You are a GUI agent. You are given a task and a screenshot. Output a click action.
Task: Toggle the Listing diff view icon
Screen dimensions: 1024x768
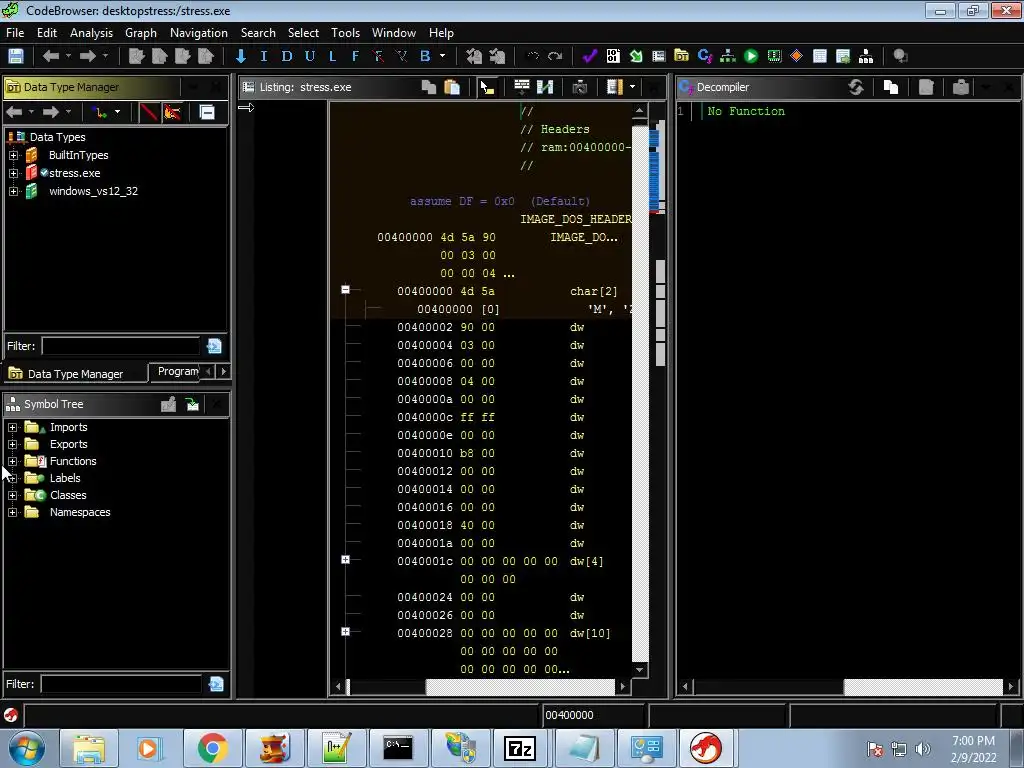pos(545,87)
